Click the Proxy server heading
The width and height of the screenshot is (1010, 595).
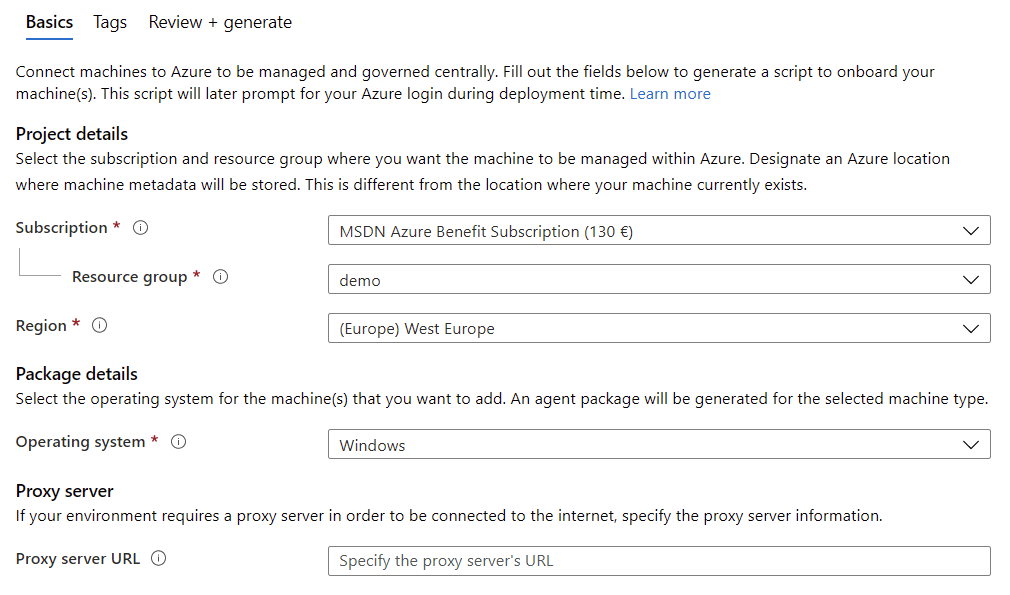click(64, 491)
